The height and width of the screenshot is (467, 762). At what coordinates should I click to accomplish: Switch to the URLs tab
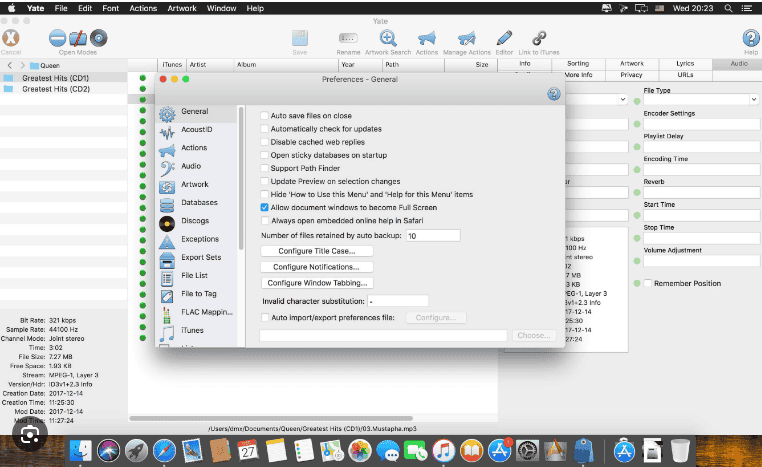tap(685, 75)
